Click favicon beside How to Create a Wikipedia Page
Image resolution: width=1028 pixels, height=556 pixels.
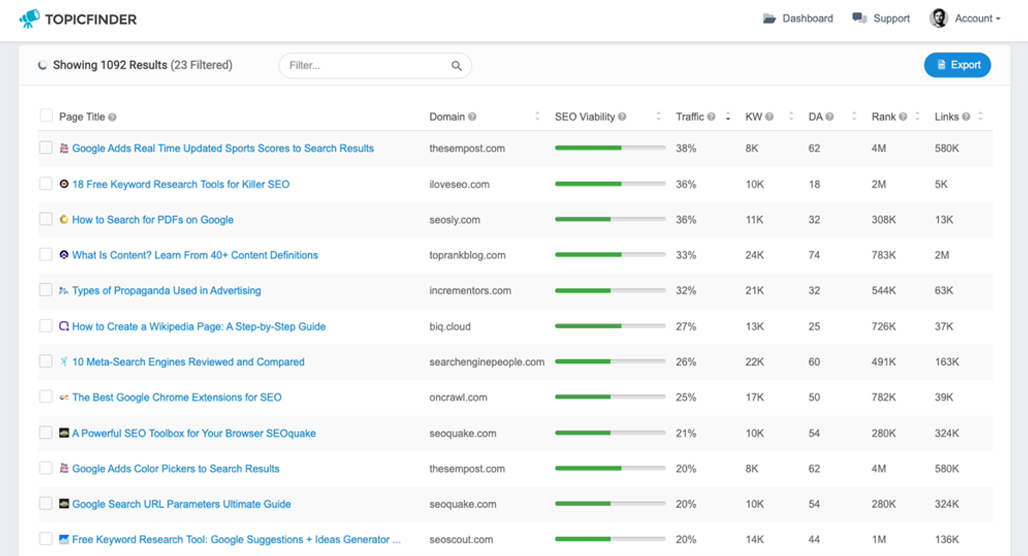click(64, 326)
